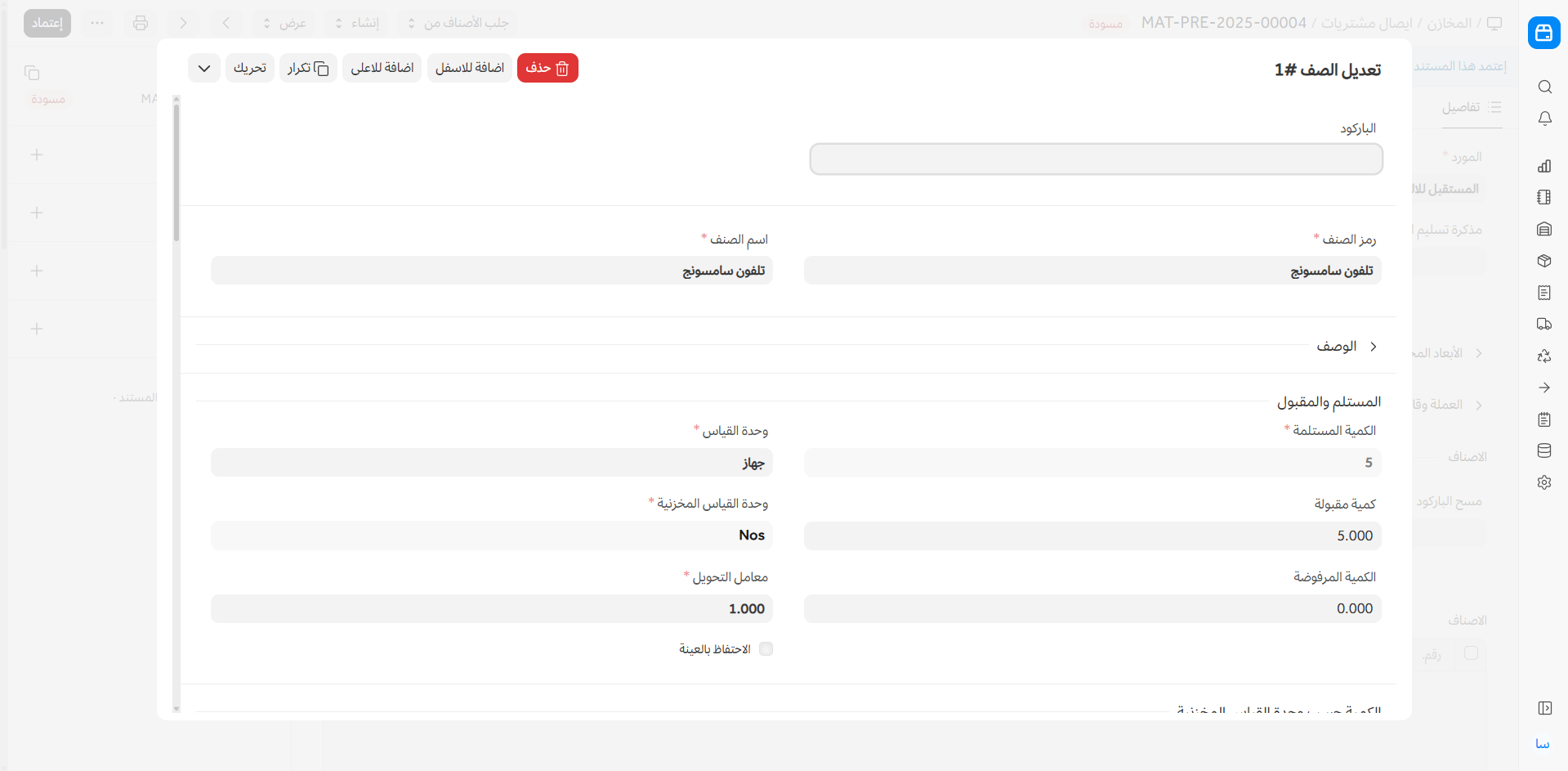Image resolution: width=1568 pixels, height=771 pixels.
Task: Click the box package icon in the sidebar
Action: coord(1544,261)
